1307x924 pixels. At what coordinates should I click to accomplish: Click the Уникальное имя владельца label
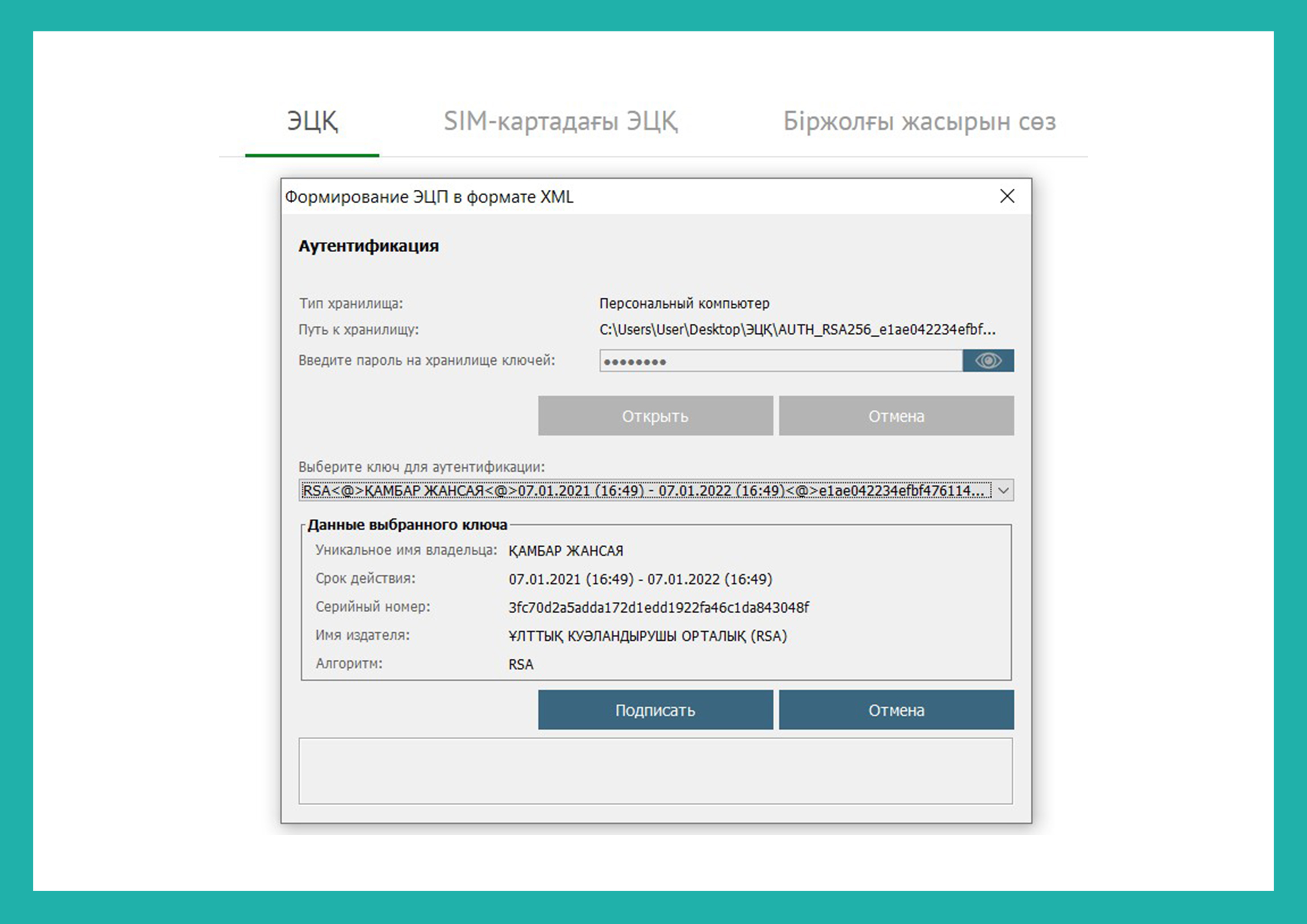pos(406,550)
